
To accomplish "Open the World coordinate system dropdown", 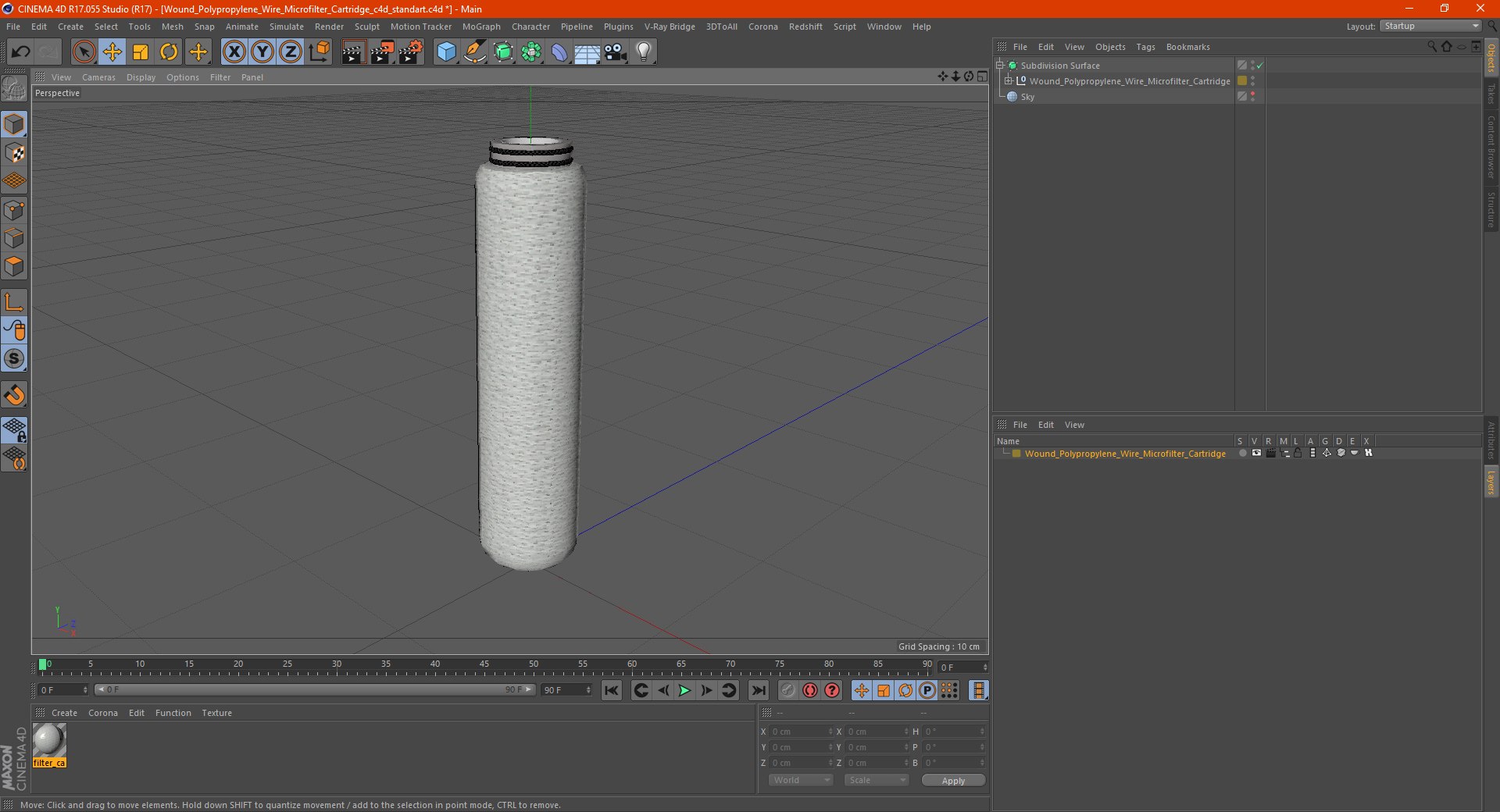I will (801, 780).
